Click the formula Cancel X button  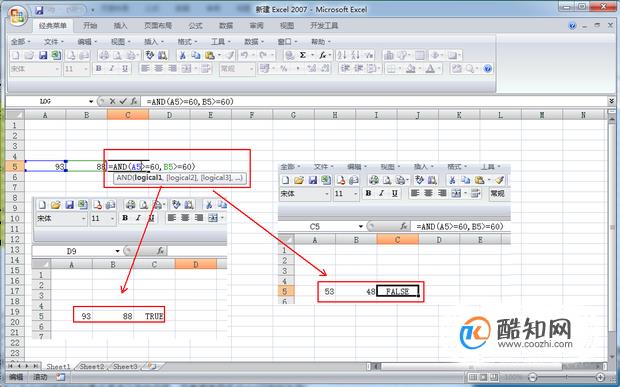pos(112,102)
